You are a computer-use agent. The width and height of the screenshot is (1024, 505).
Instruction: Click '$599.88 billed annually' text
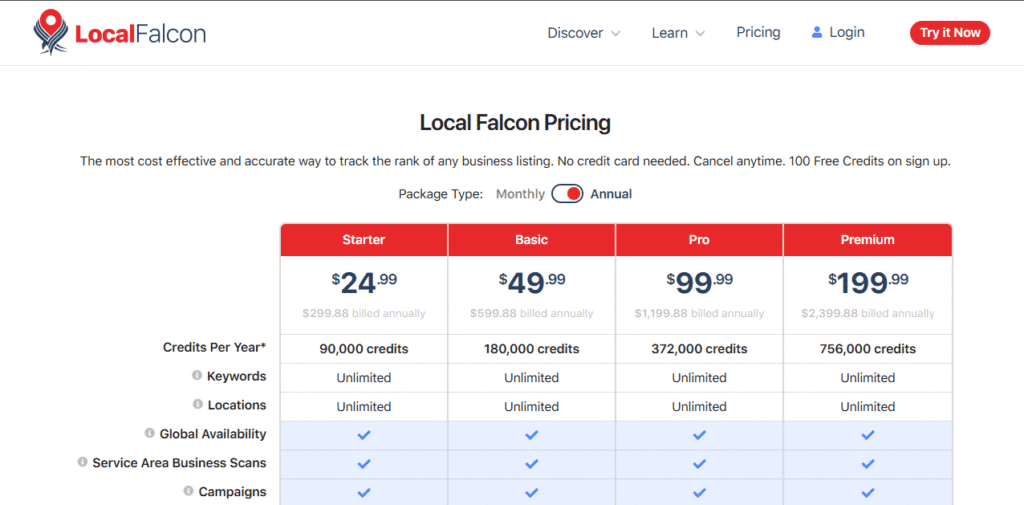(532, 314)
